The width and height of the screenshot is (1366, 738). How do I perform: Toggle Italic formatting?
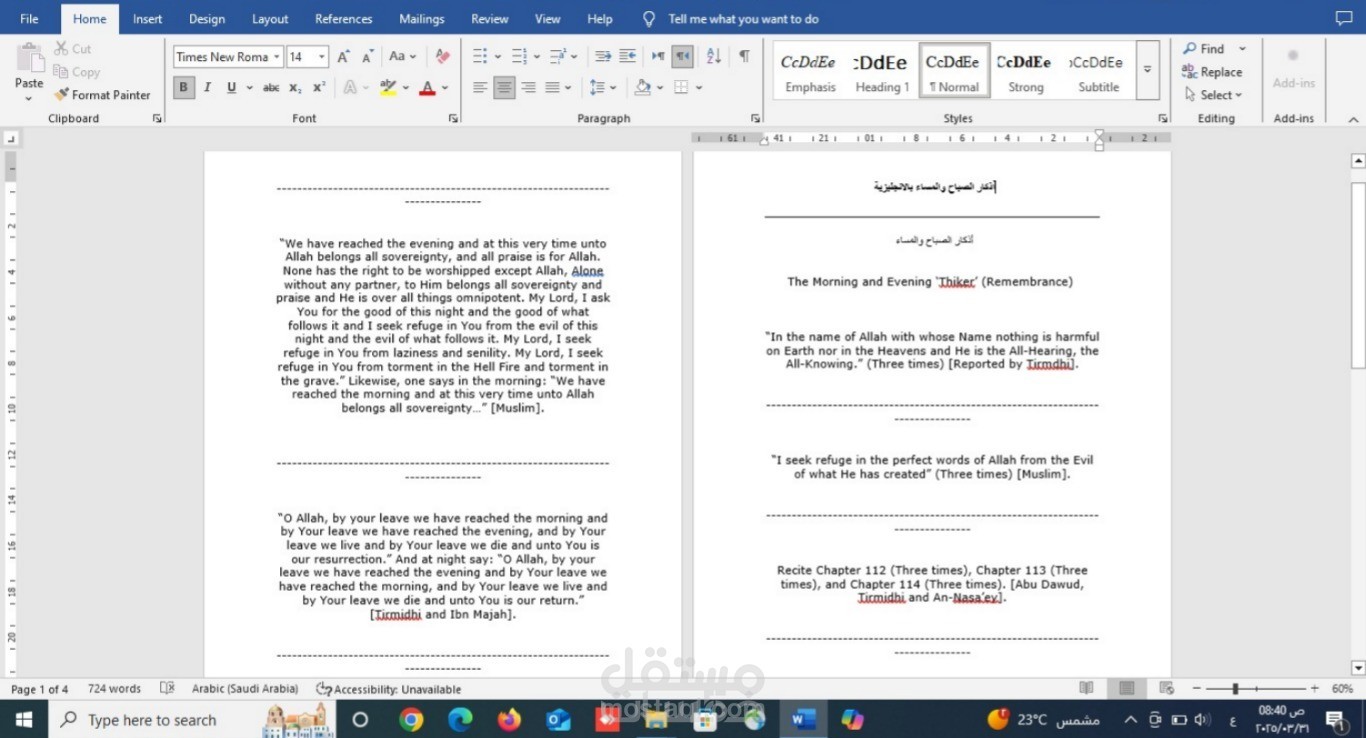coord(208,88)
